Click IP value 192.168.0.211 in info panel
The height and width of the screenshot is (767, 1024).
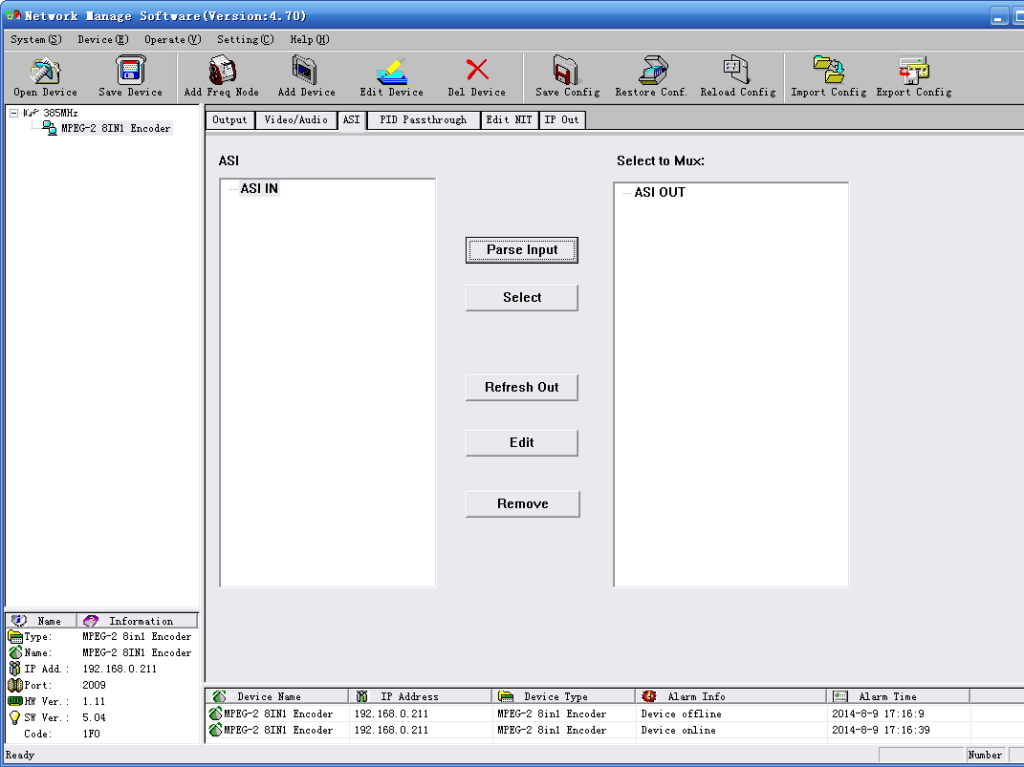[120, 669]
